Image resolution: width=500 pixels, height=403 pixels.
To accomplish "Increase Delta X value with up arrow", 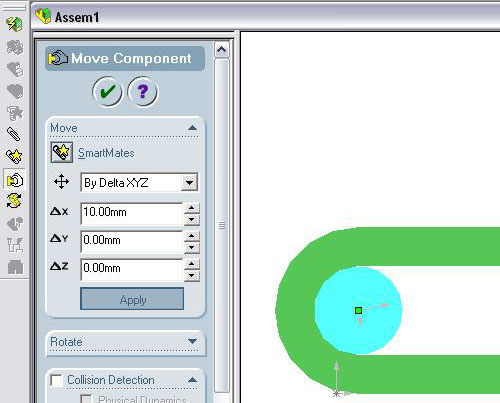I will [191, 208].
